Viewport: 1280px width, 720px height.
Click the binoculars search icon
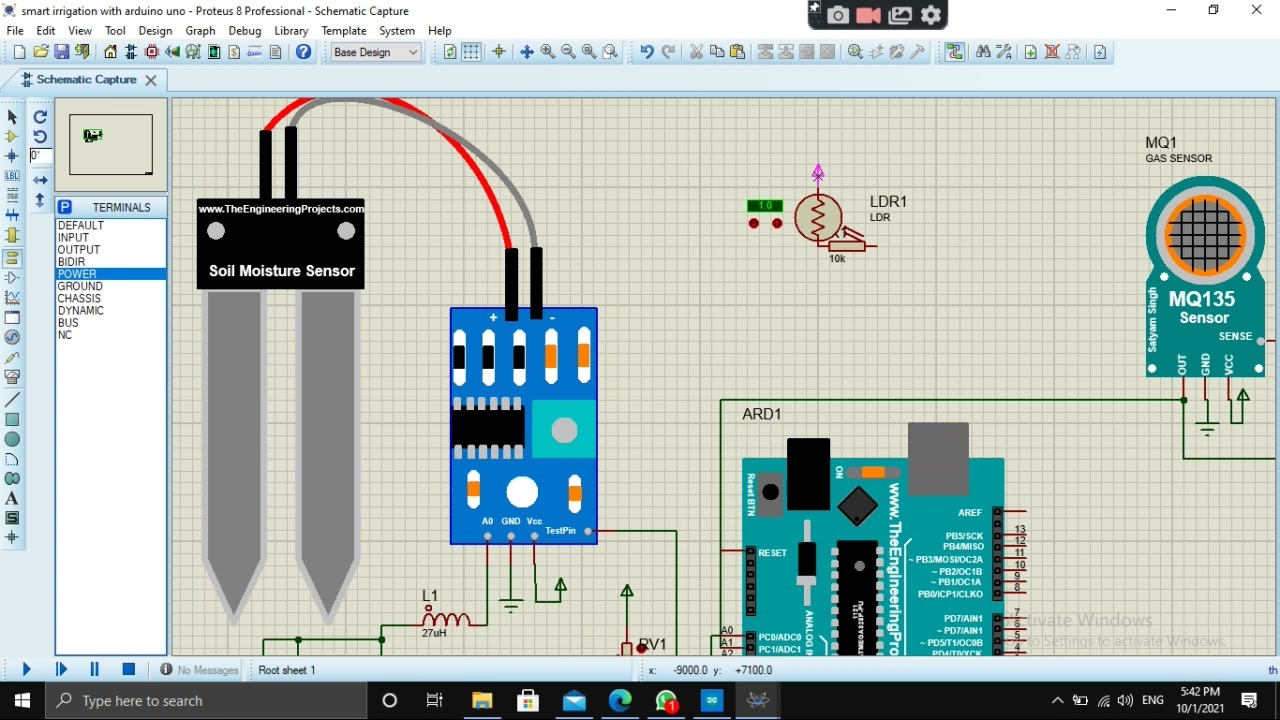pos(983,52)
